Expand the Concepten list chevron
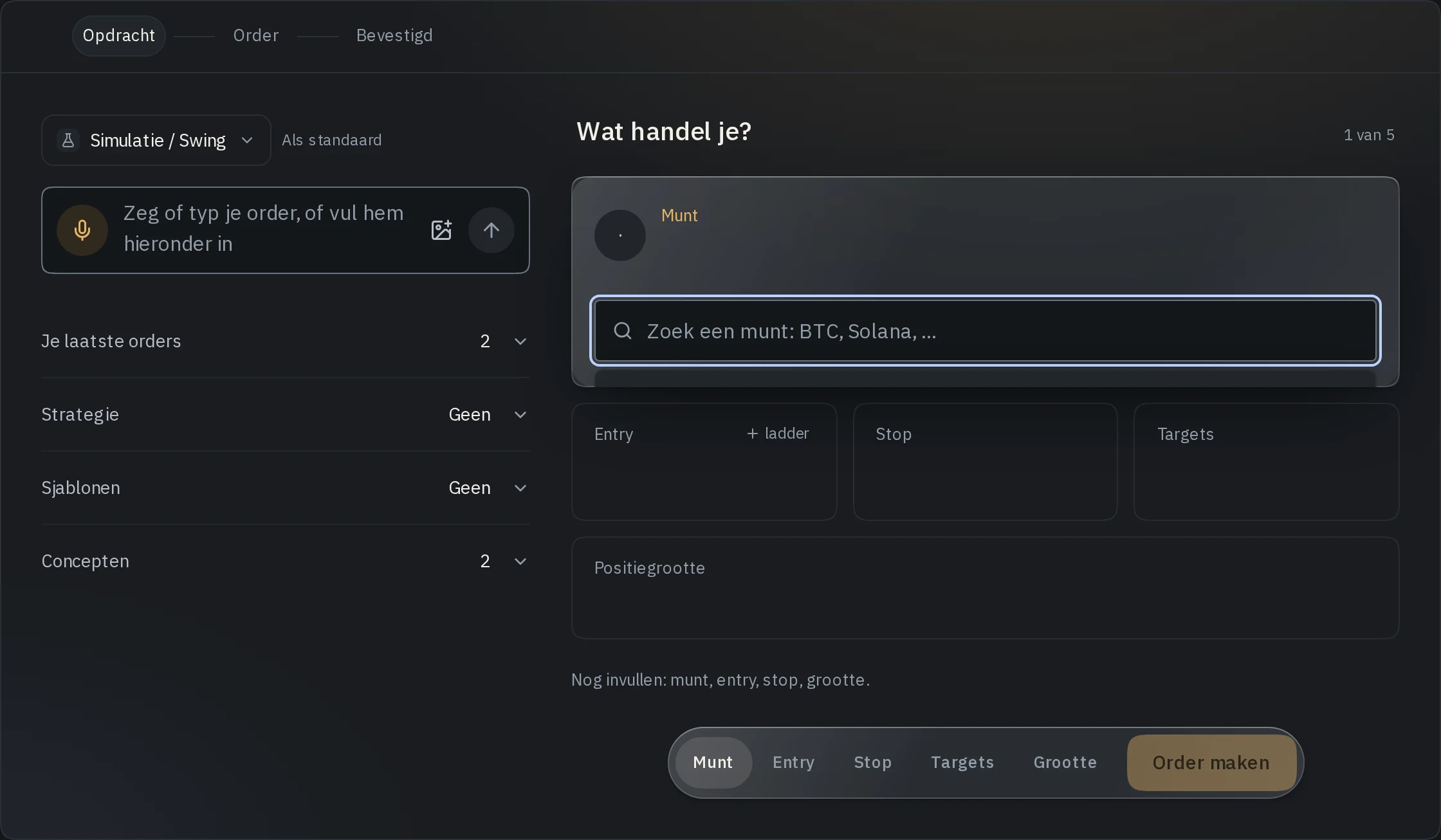Viewport: 1441px width, 840px height. click(520, 561)
